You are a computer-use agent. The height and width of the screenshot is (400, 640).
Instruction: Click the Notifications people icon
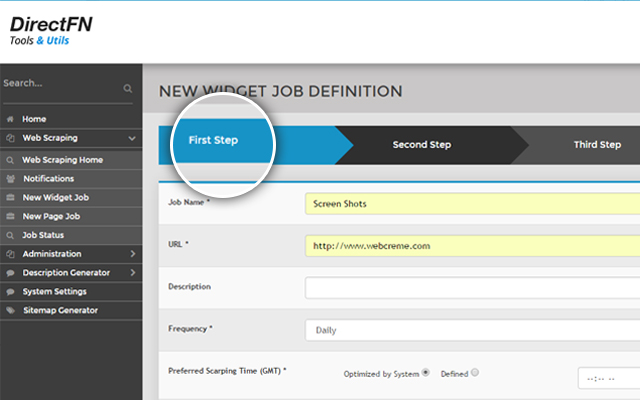11,179
